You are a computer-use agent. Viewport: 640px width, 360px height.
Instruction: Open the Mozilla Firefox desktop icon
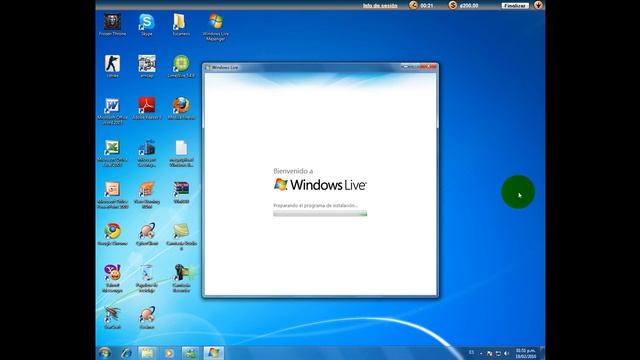coord(181,108)
